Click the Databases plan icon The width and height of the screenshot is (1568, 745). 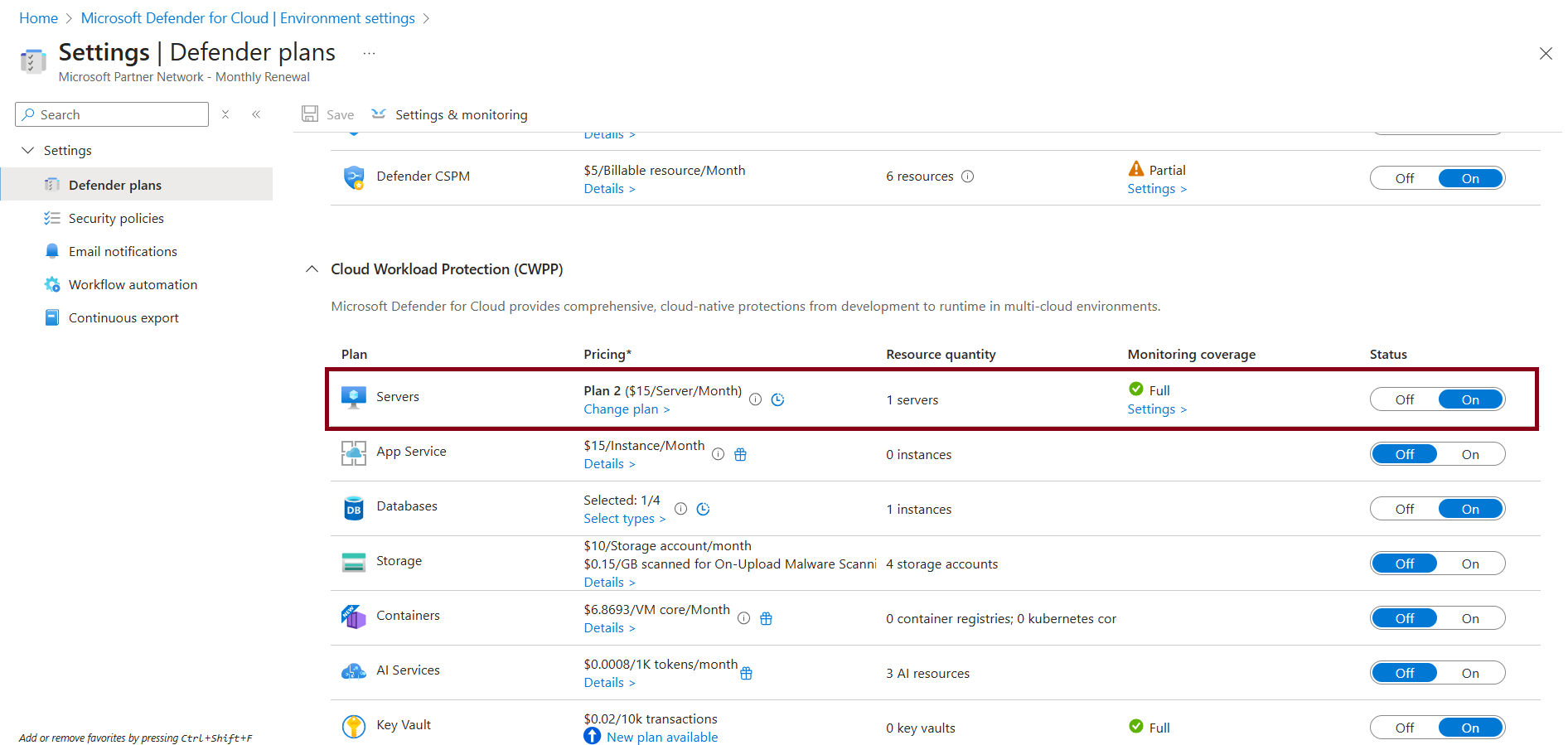tap(354, 508)
